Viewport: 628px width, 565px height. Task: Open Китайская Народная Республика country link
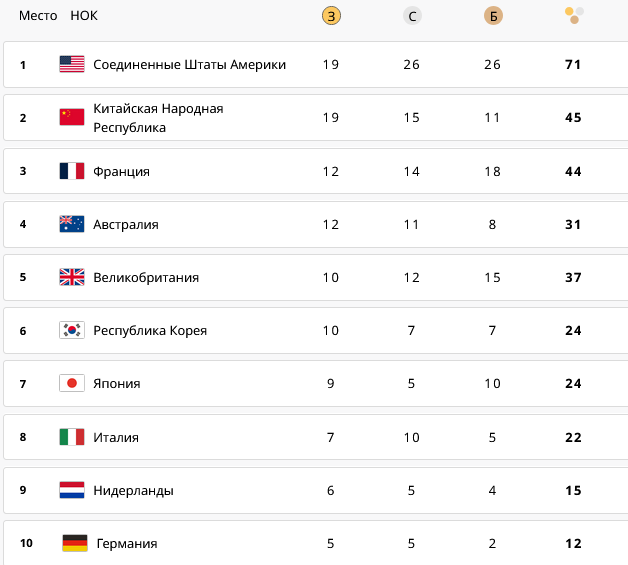pyautogui.click(x=158, y=118)
